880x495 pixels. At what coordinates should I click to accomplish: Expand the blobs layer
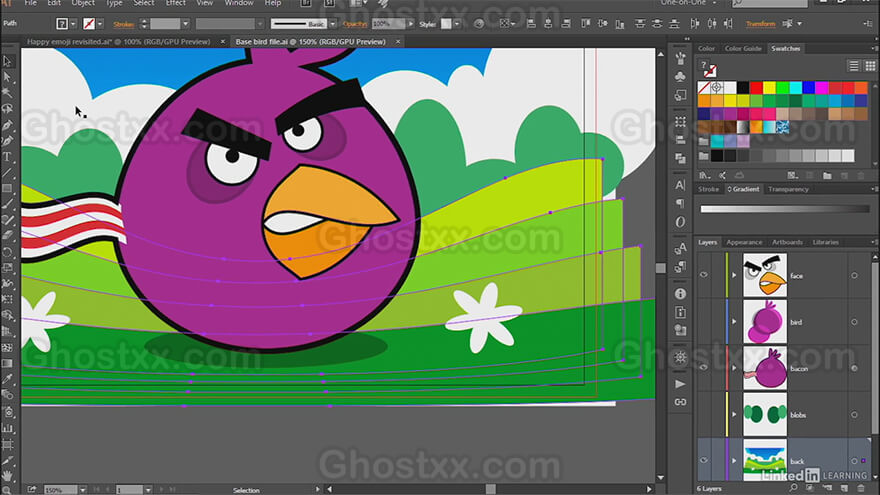tap(734, 414)
